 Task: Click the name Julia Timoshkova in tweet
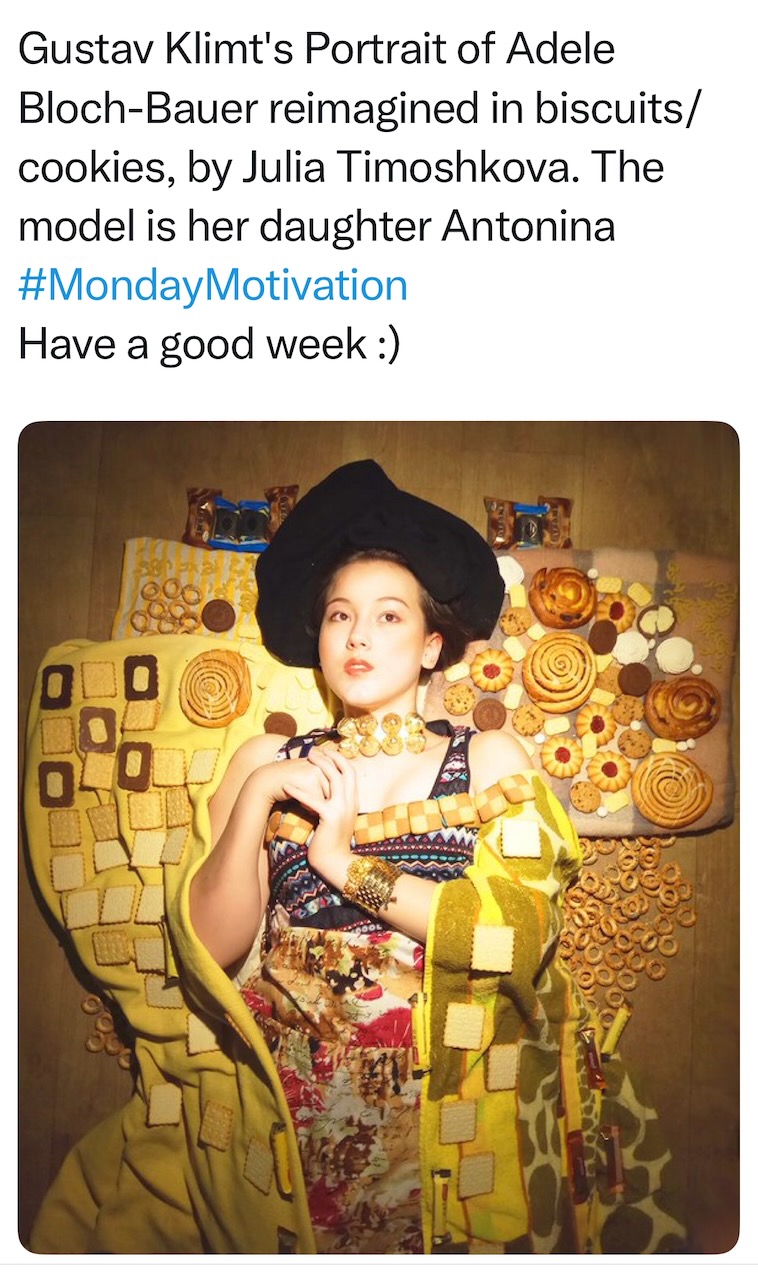pos(406,167)
